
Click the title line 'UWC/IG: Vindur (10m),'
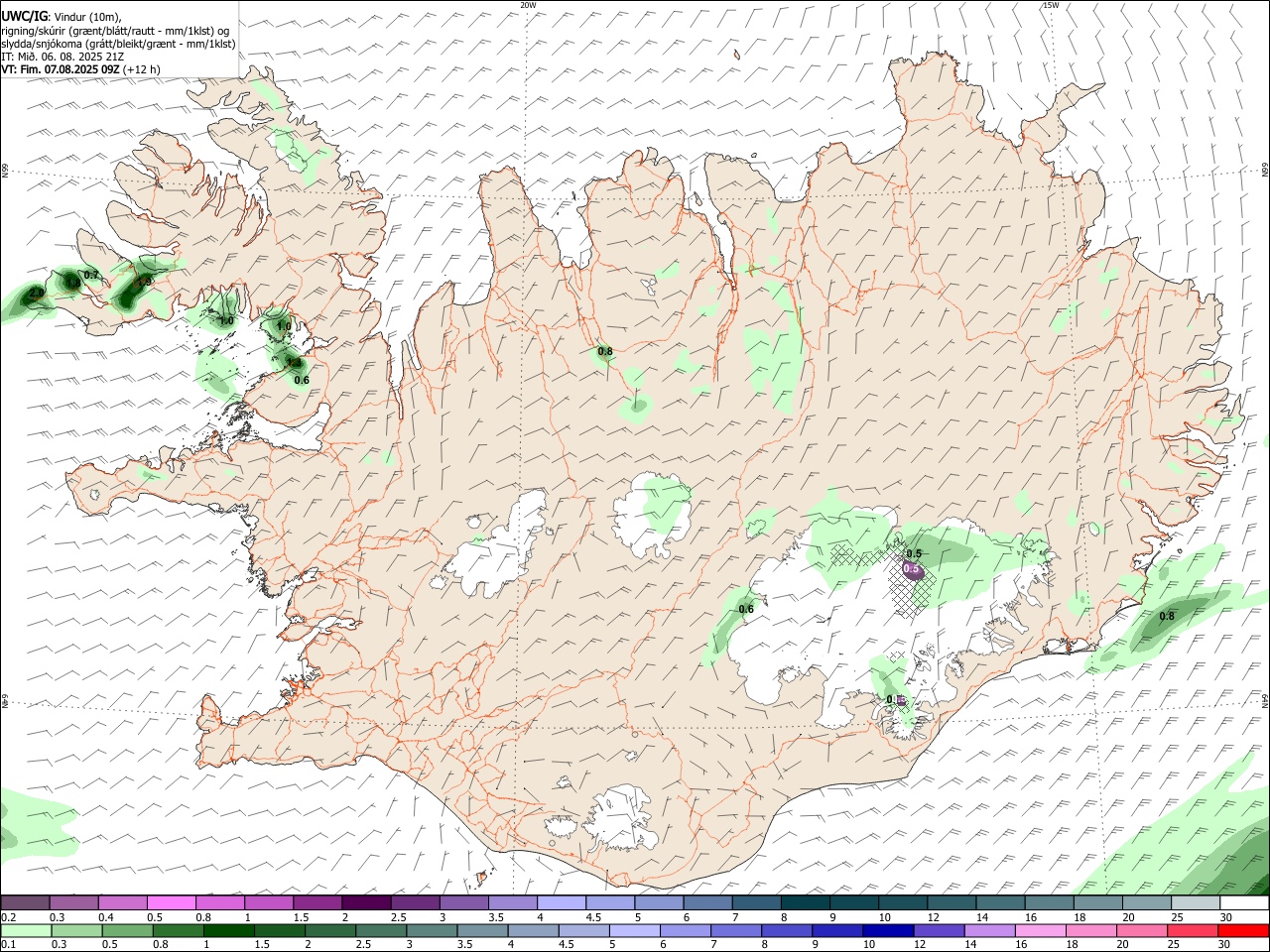coord(62,17)
